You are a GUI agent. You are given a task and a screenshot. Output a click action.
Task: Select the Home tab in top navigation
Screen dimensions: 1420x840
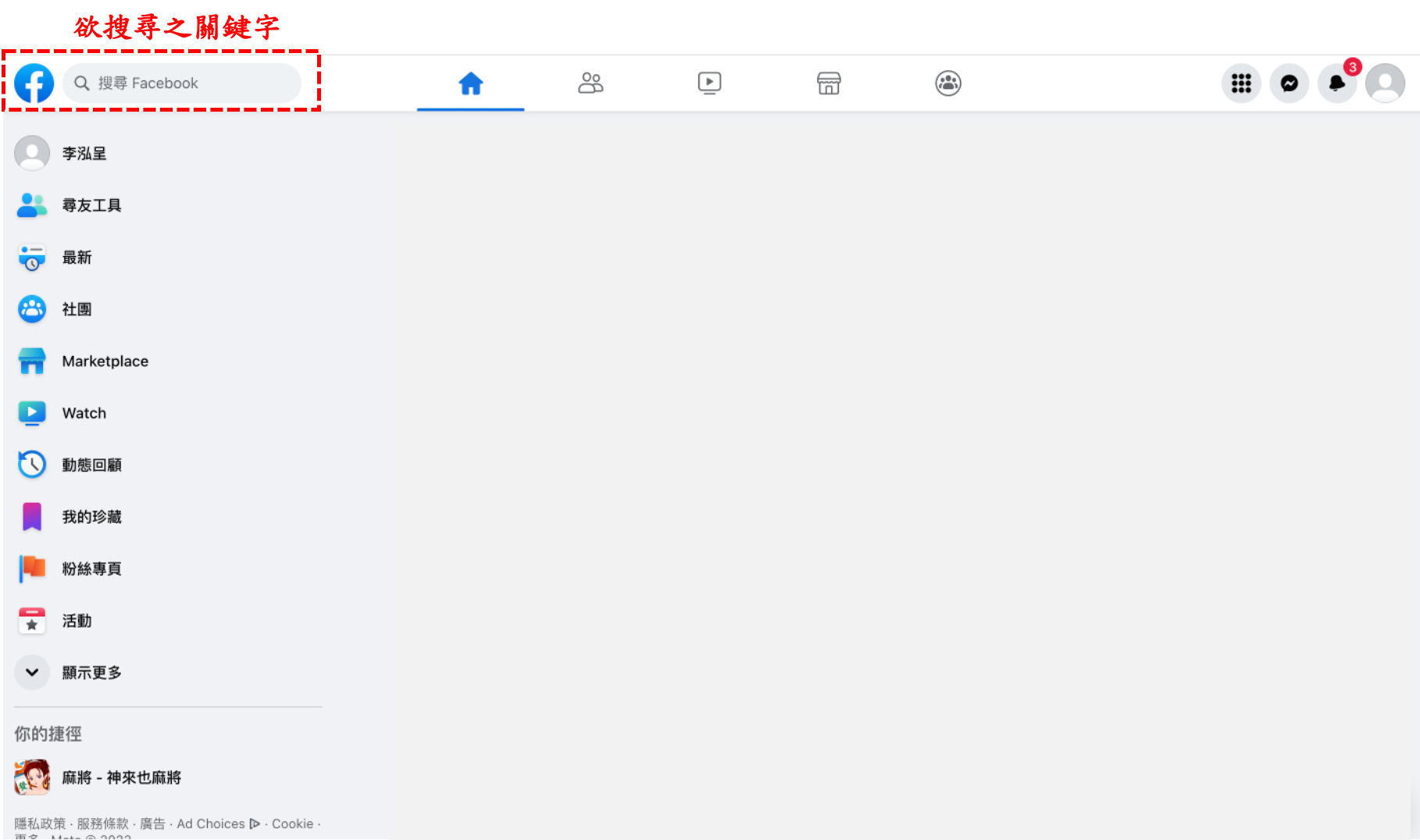(x=471, y=83)
